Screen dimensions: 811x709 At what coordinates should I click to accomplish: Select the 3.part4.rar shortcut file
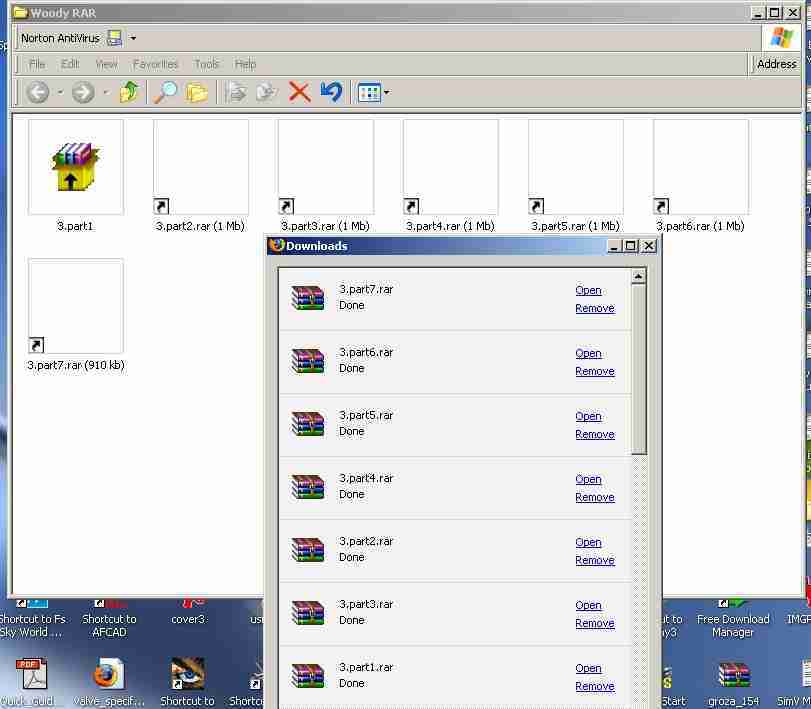(450, 168)
